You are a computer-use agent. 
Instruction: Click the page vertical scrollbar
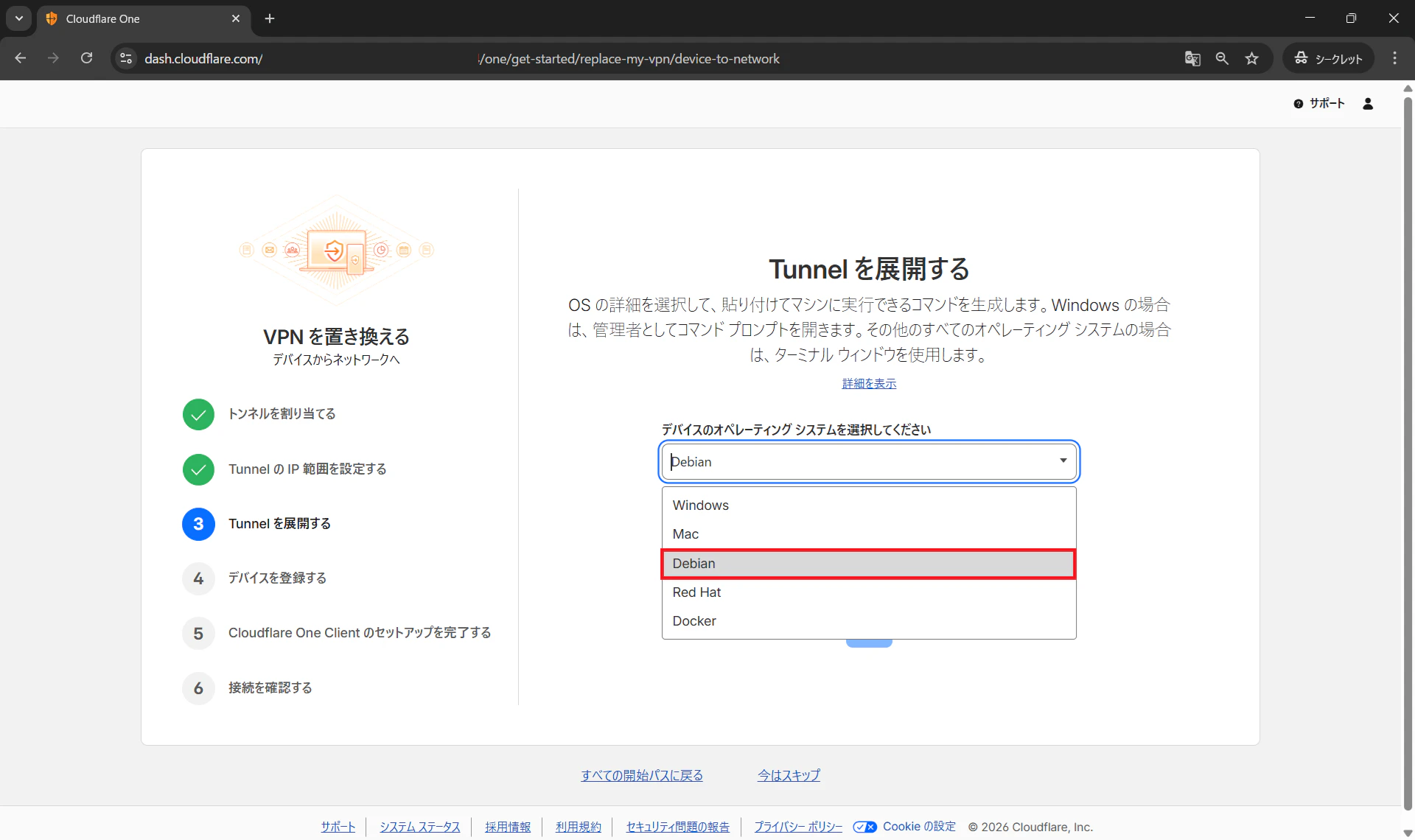[1408, 453]
